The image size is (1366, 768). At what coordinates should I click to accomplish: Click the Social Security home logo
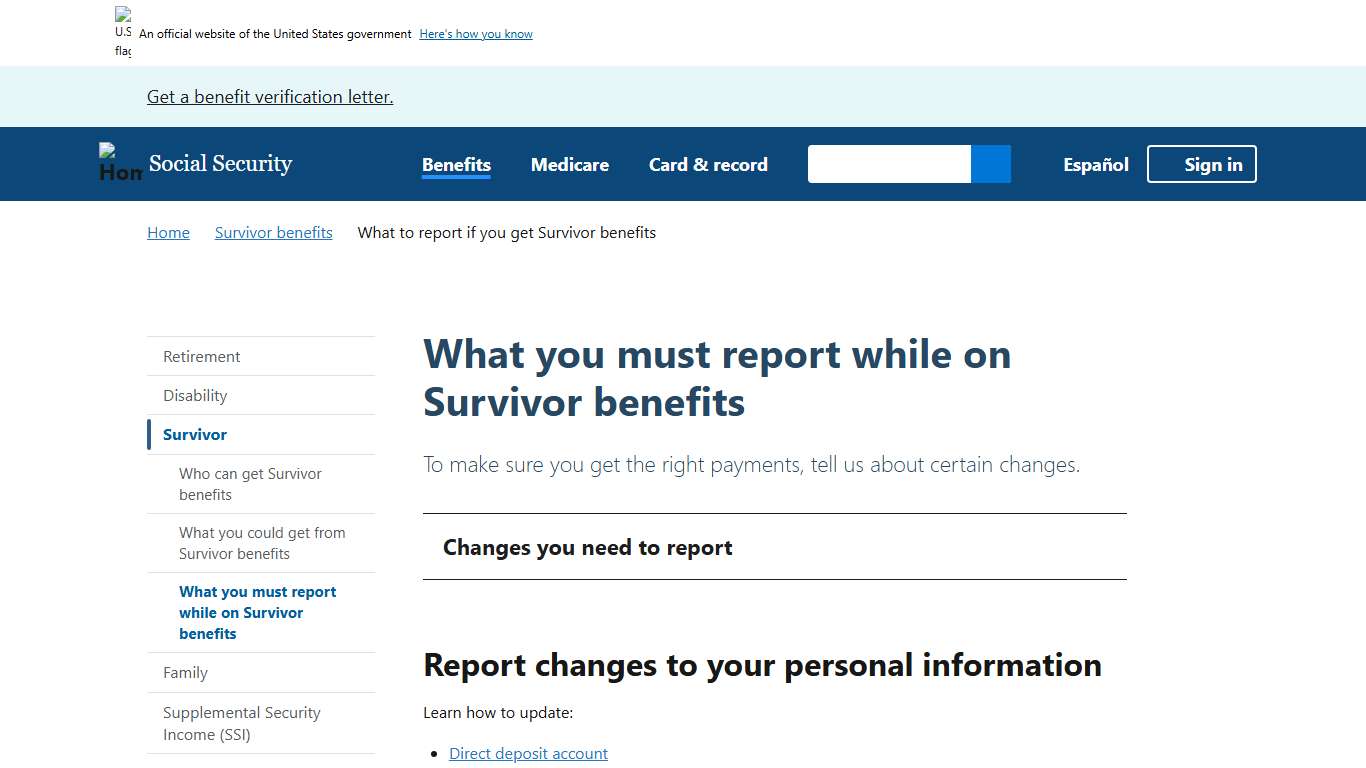tap(196, 163)
